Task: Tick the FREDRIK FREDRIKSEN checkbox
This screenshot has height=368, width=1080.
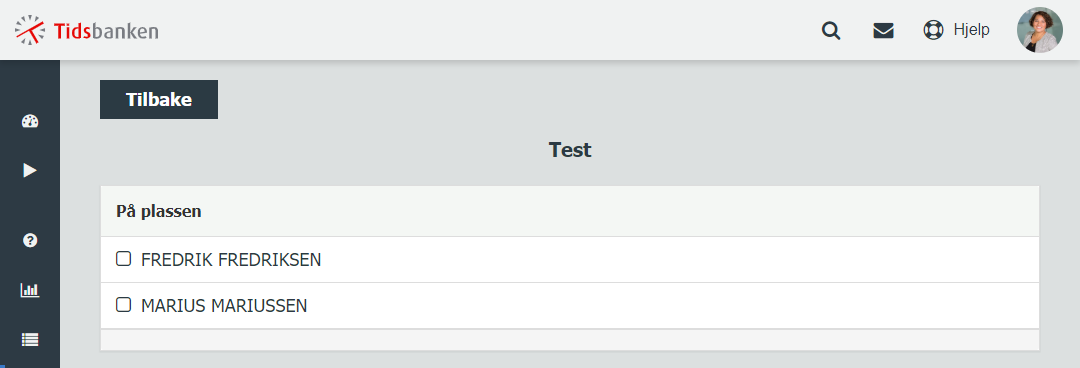Action: pos(123,259)
